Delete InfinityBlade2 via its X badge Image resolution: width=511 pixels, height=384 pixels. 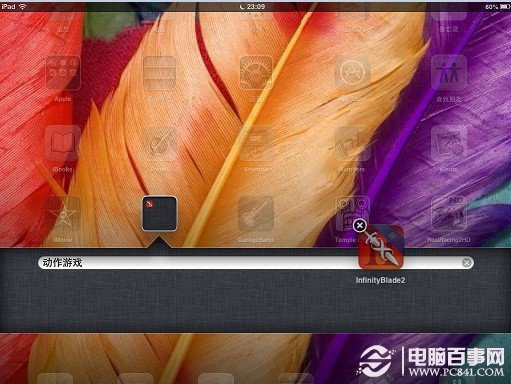tap(360, 226)
